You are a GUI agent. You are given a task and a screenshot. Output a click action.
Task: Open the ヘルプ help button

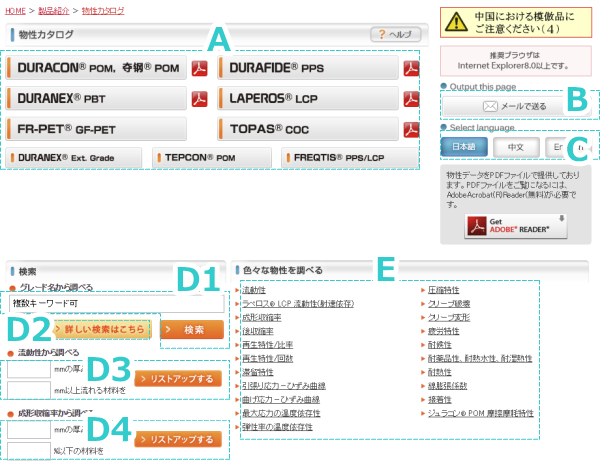click(x=396, y=34)
